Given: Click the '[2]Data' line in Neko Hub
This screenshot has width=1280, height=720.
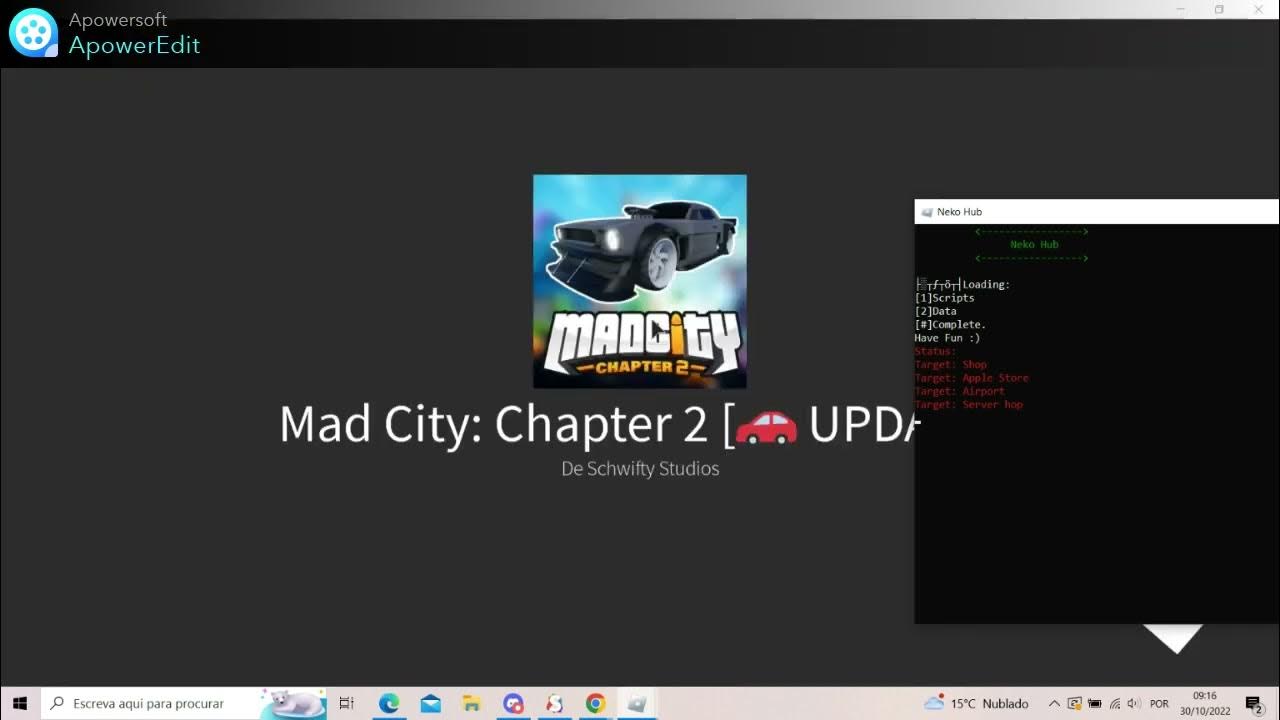Looking at the screenshot, I should click(x=936, y=311).
